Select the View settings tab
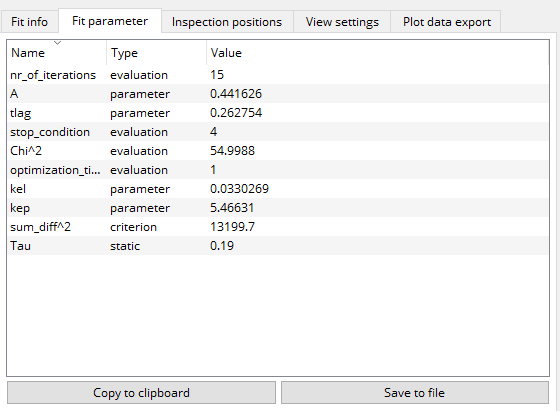The height and width of the screenshot is (411, 560). 342,22
